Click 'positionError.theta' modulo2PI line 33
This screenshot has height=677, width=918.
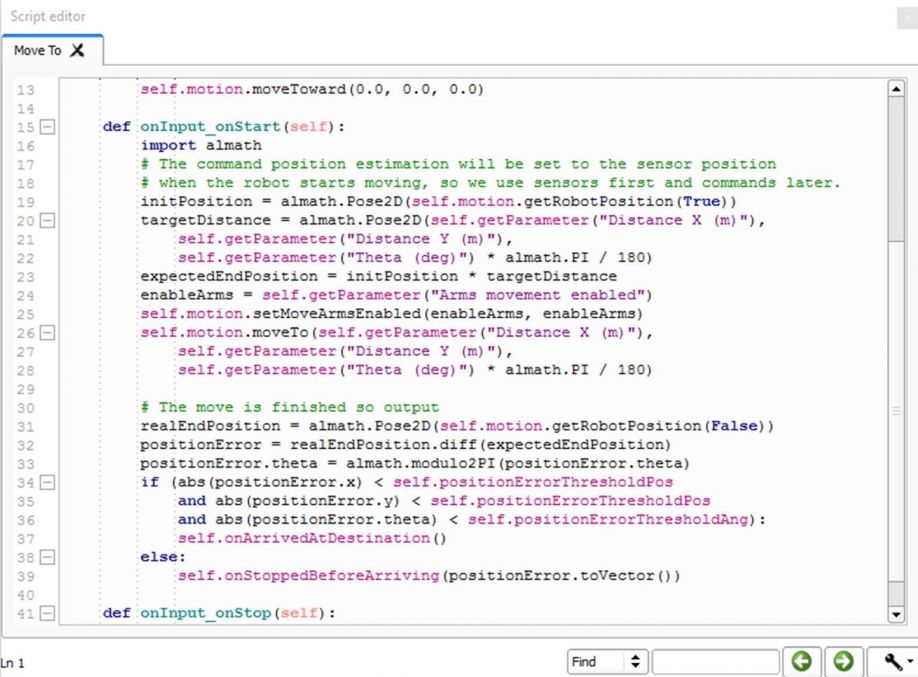[x=415, y=463]
